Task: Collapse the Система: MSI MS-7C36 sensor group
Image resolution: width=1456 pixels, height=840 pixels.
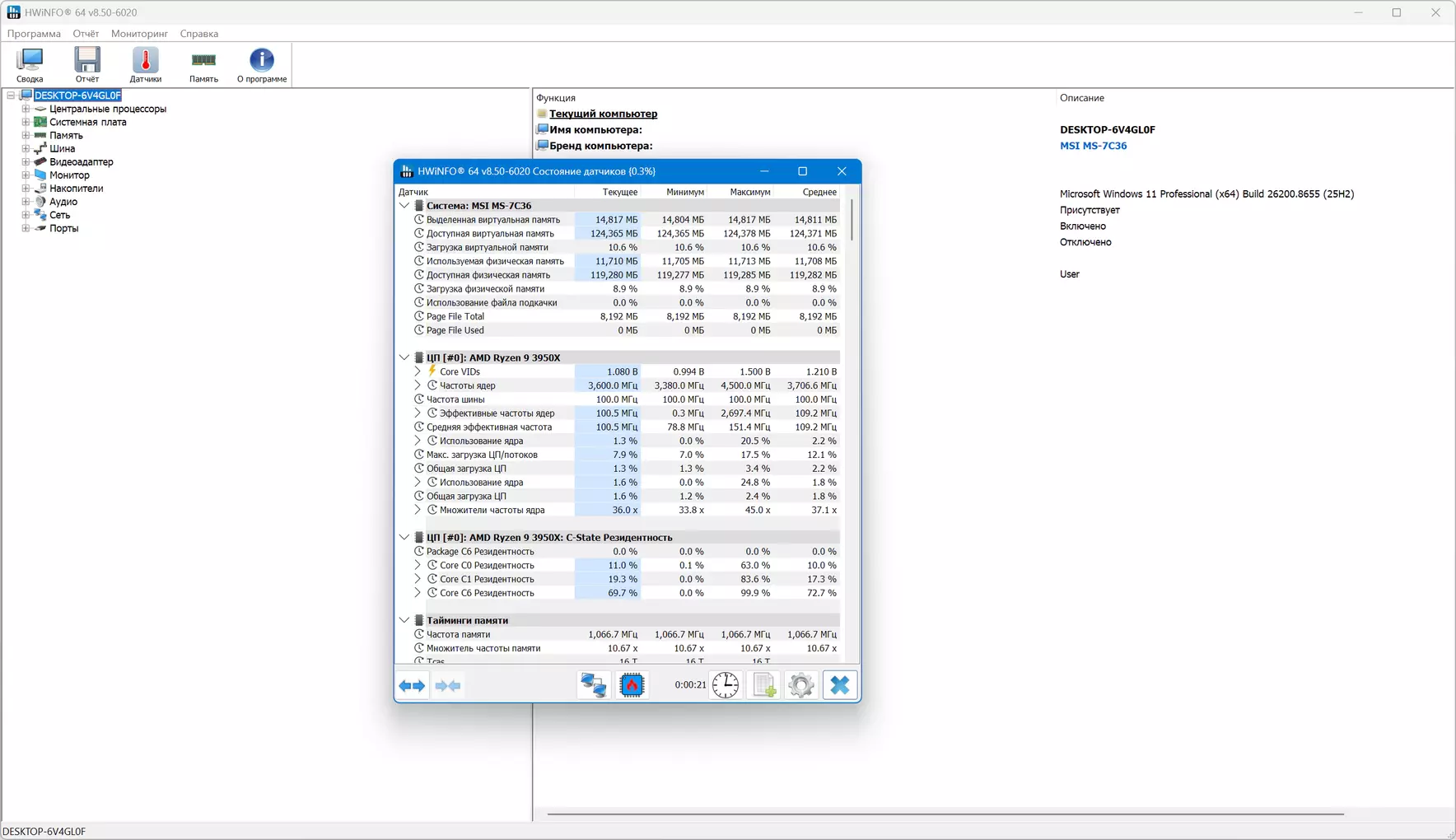Action: pyautogui.click(x=404, y=206)
